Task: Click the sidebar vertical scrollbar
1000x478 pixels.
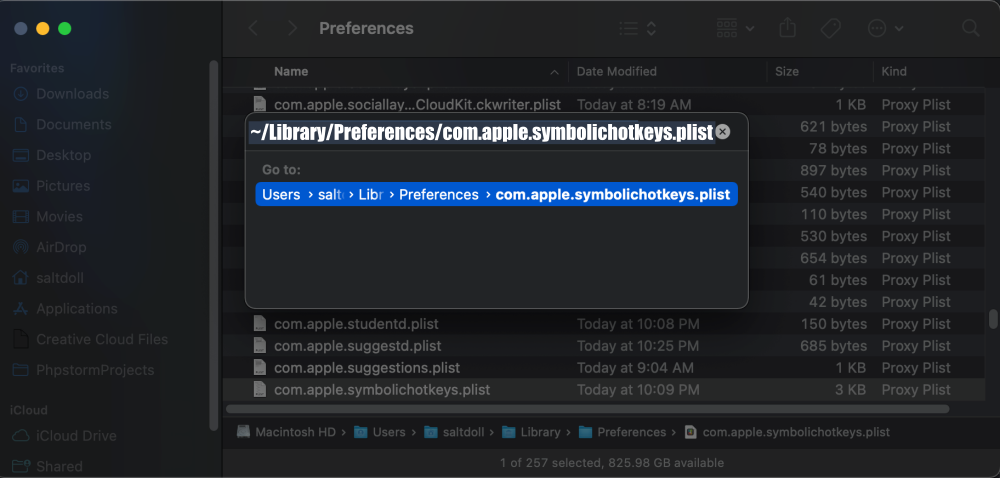Action: tap(214, 245)
